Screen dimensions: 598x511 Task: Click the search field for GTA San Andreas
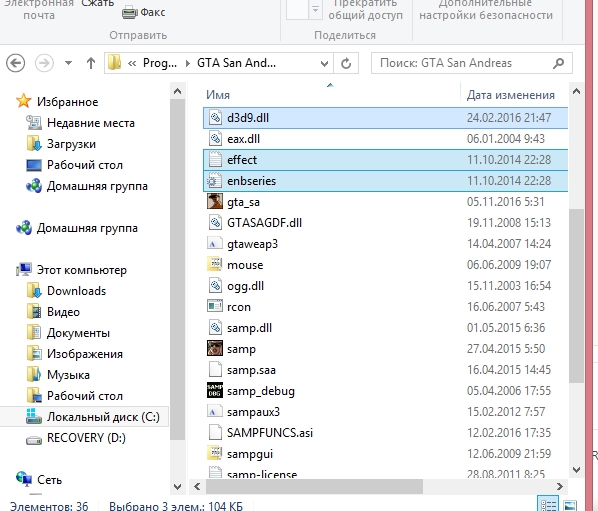pyautogui.click(x=472, y=63)
